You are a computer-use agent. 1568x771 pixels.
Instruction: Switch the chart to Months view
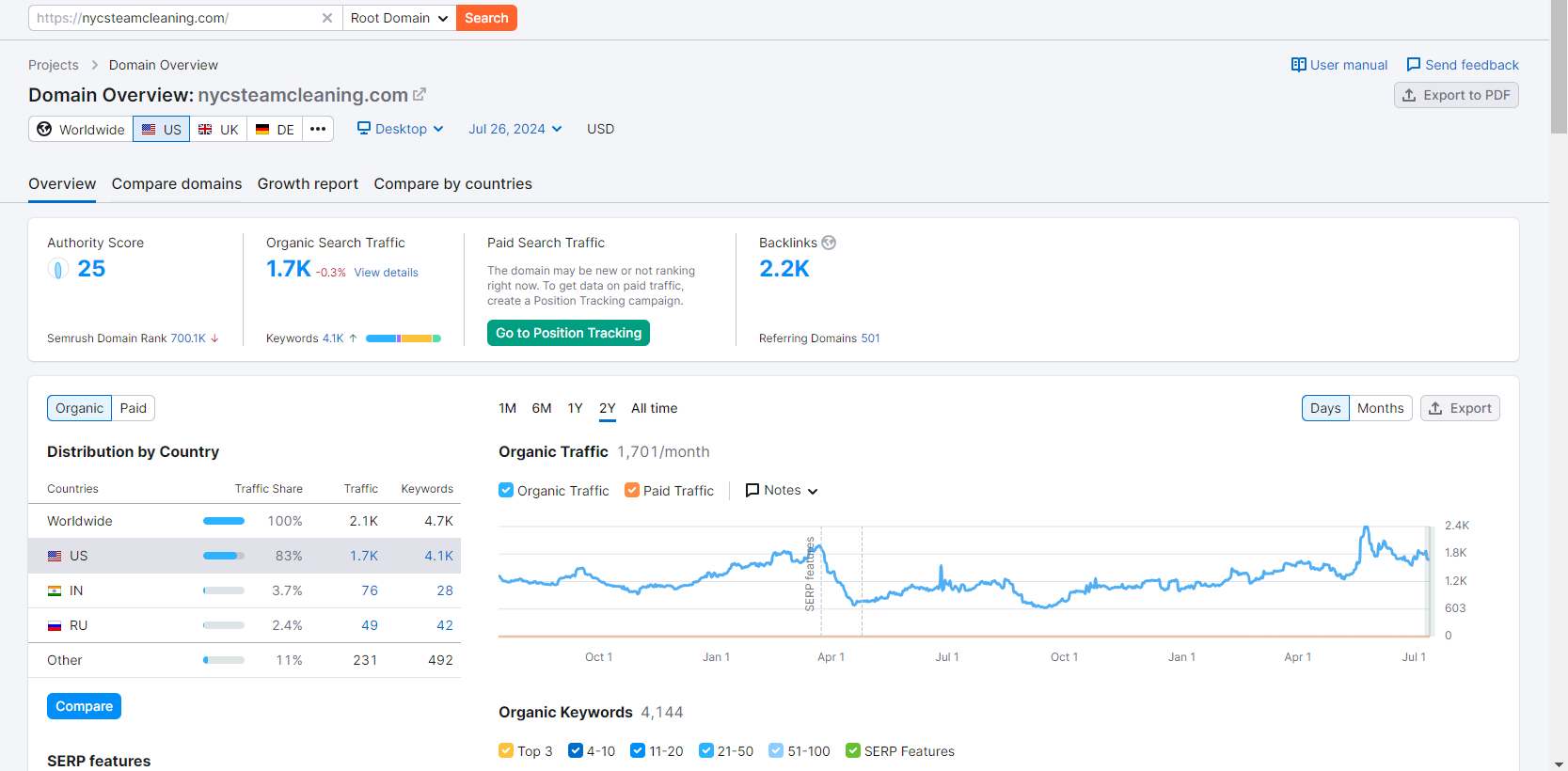click(x=1380, y=408)
